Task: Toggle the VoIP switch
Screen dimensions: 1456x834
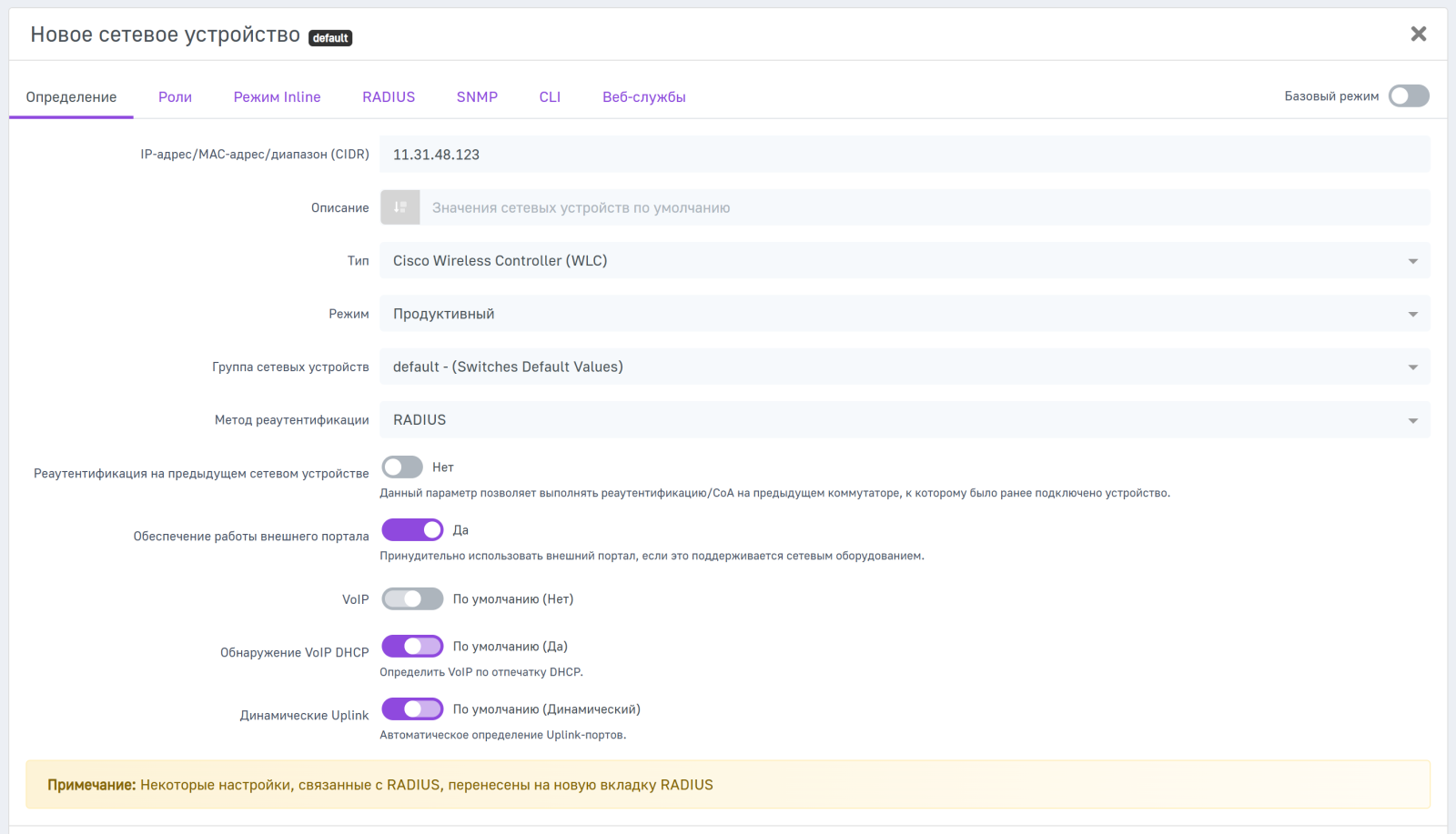Action: [412, 599]
